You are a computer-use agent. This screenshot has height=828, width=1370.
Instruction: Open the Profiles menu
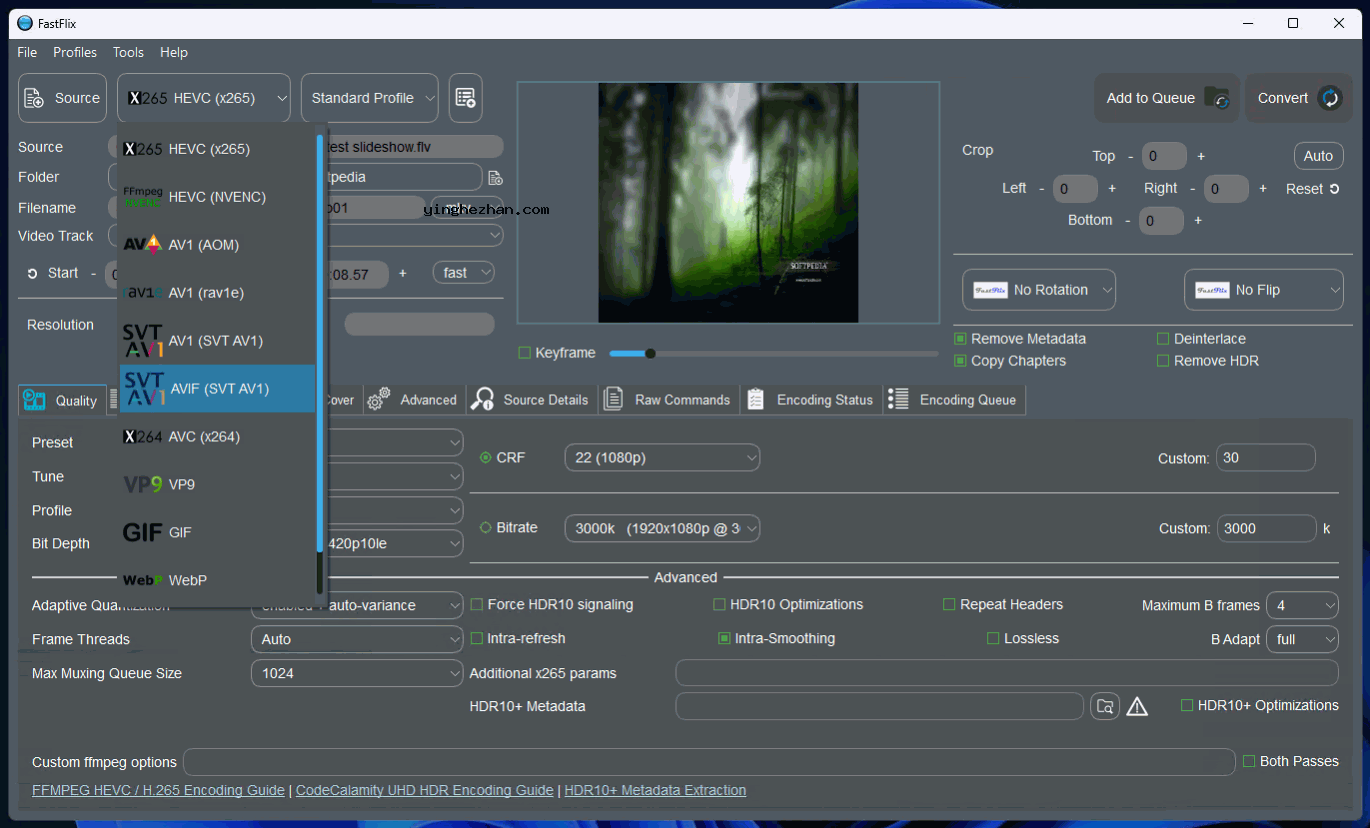coord(75,52)
